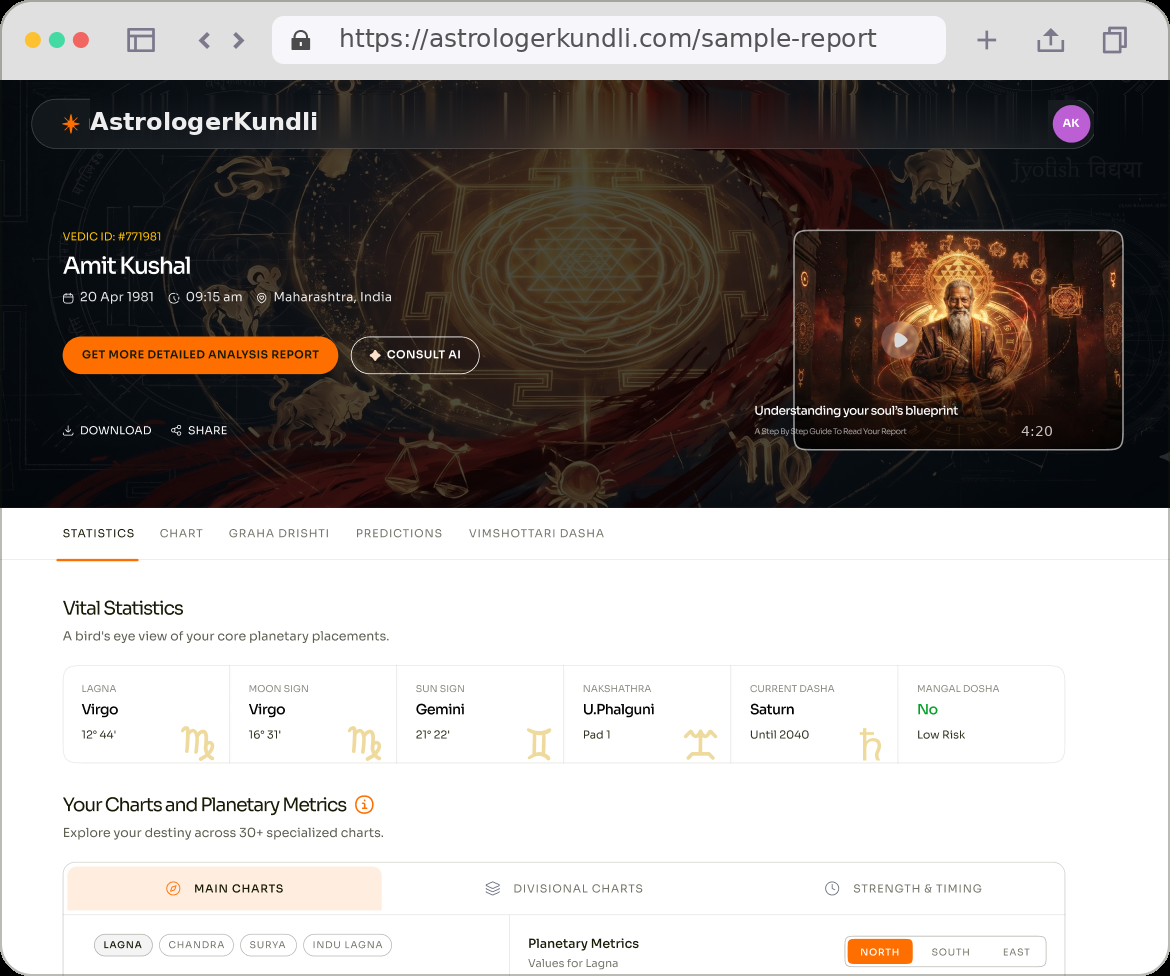1170x976 pixels.
Task: Click the Mangal Dosha No value
Action: (927, 710)
